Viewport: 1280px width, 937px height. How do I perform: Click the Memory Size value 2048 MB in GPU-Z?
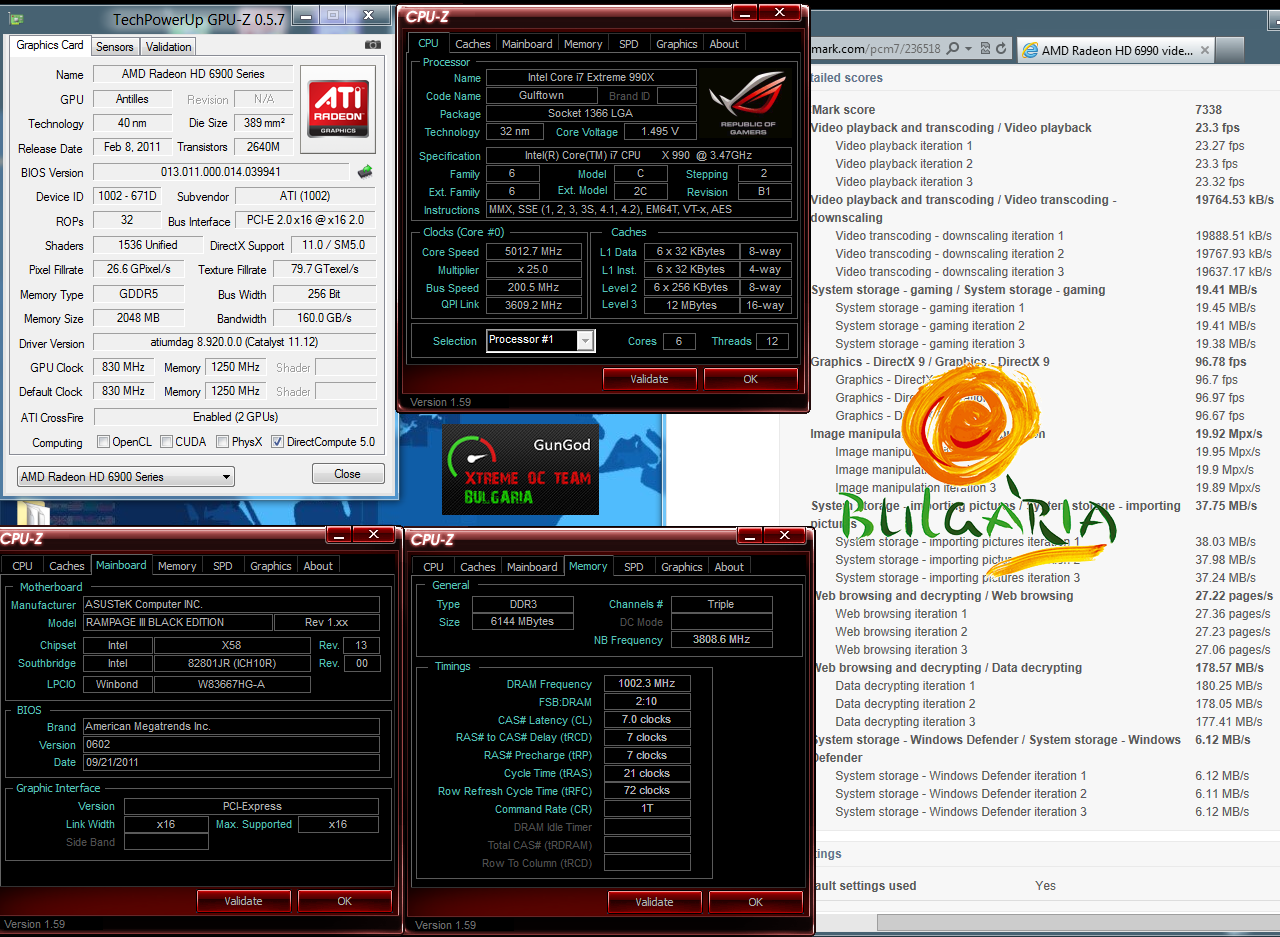click(x=138, y=318)
